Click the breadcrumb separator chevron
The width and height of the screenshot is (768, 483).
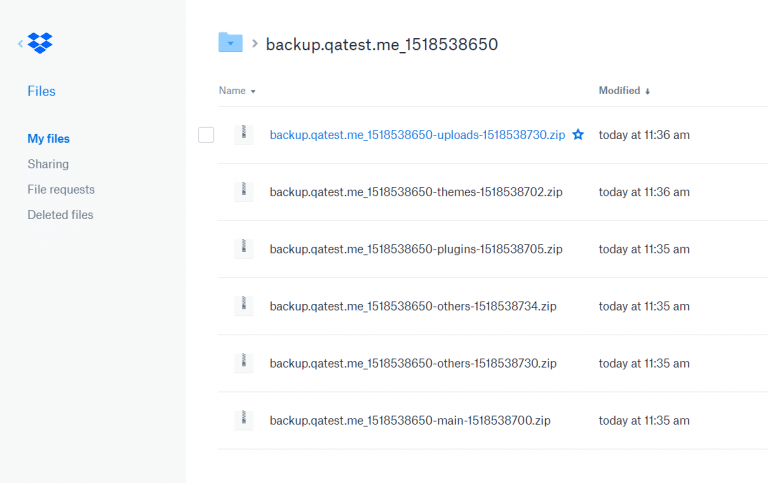click(255, 44)
